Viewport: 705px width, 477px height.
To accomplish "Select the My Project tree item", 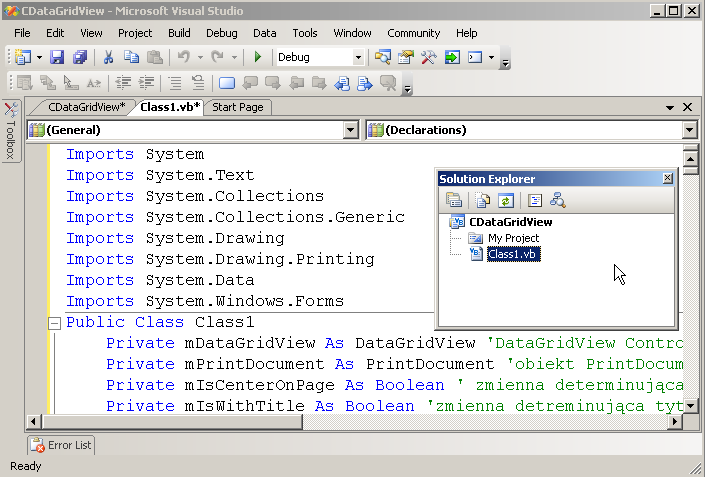I will [x=513, y=238].
